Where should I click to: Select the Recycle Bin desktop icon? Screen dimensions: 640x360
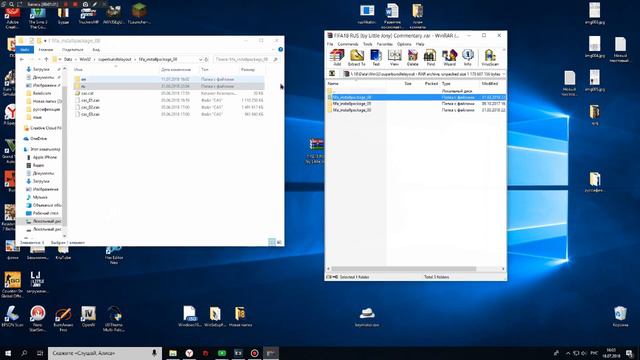pyautogui.click(x=620, y=317)
